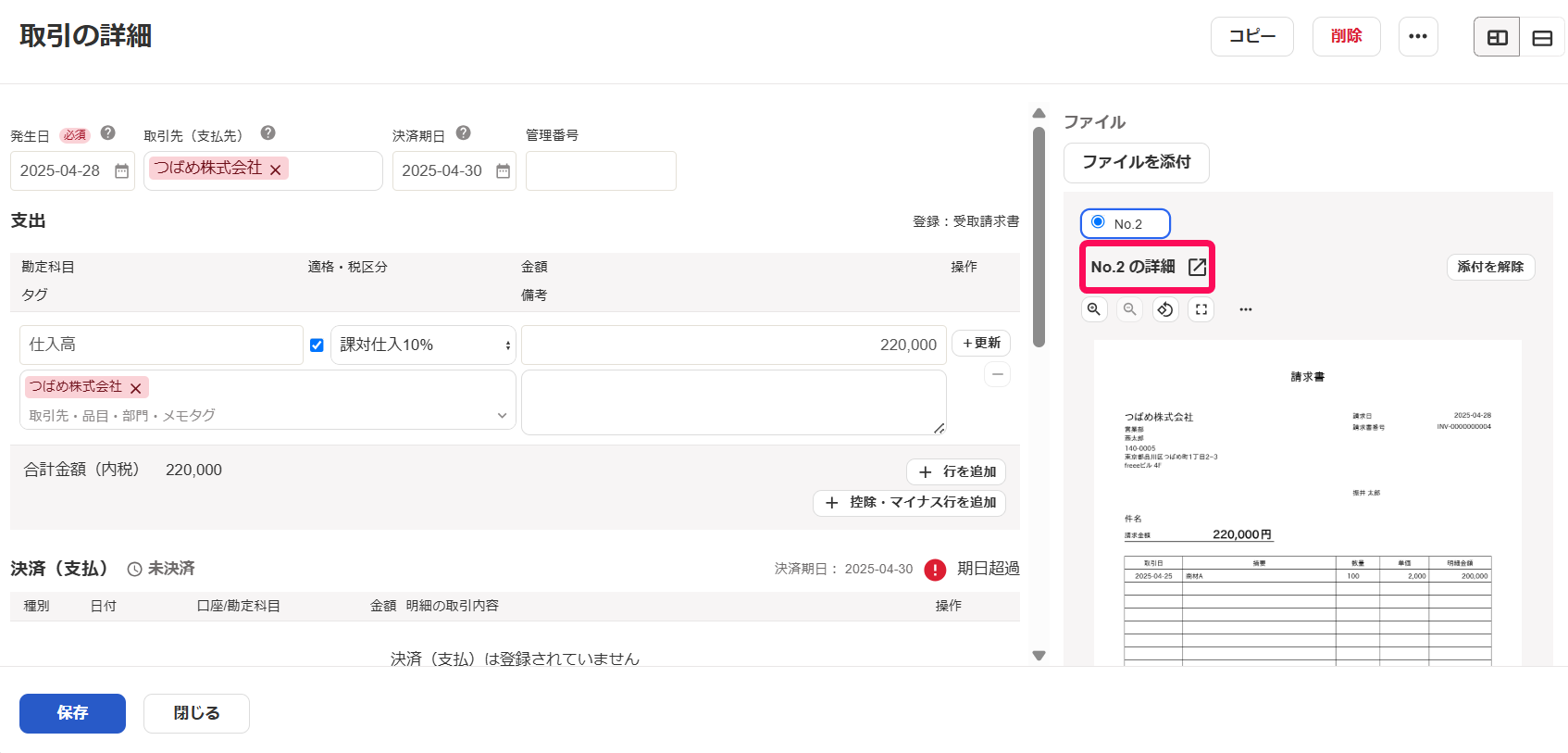Open No.2 の詳細 in a new window
Screen dimensions: 1568x753
point(1148,267)
